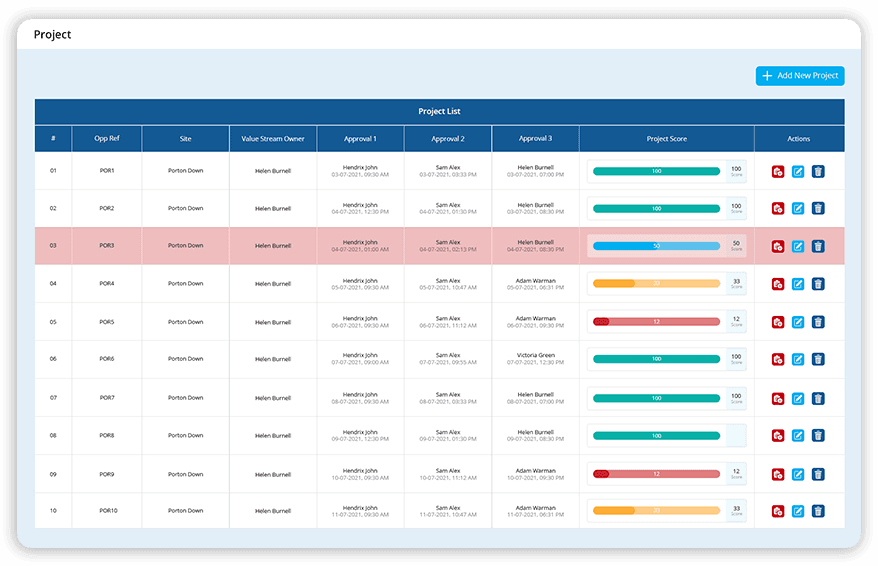Click the Value Stream Owner column header
Image resolution: width=878 pixels, height=566 pixels.
click(272, 139)
